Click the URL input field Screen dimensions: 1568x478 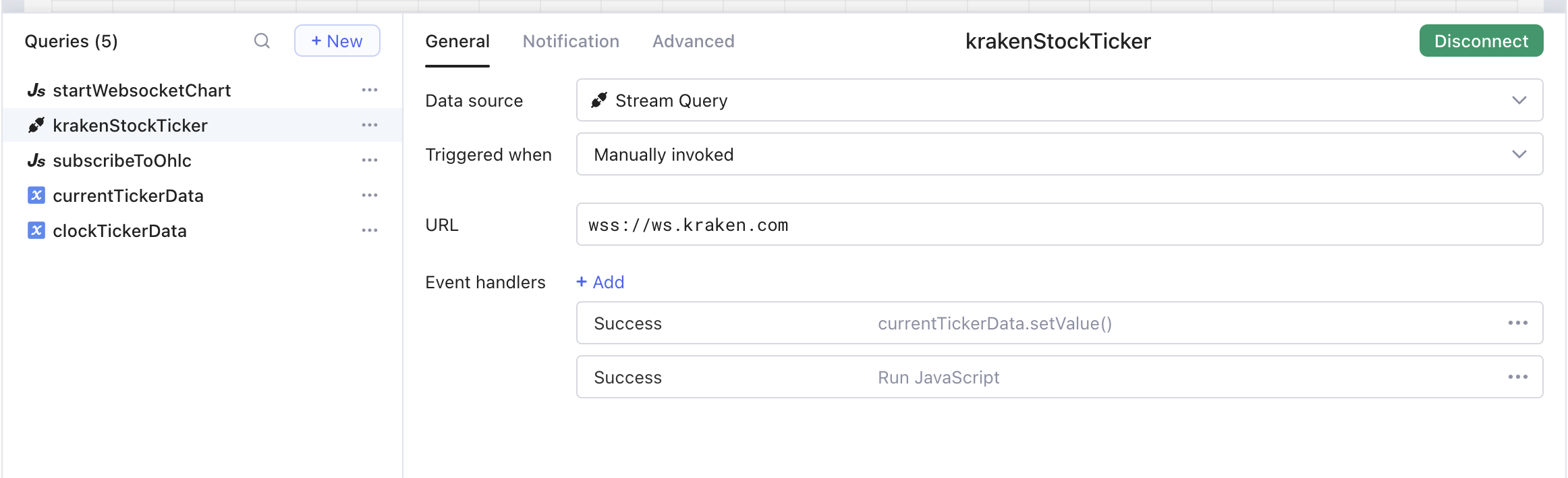point(1059,225)
